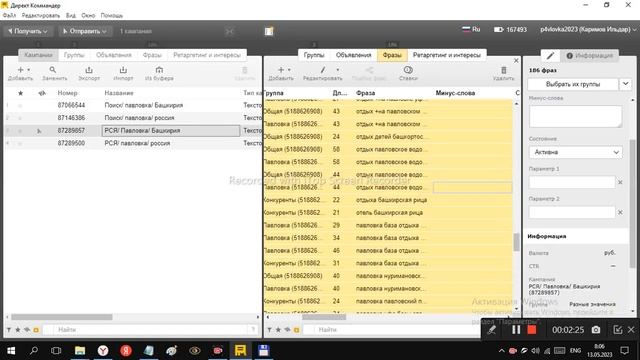Image resolution: width=640 pixels, height=360 pixels.
Task: Click the Найти field under campaigns list
Action: point(150,329)
